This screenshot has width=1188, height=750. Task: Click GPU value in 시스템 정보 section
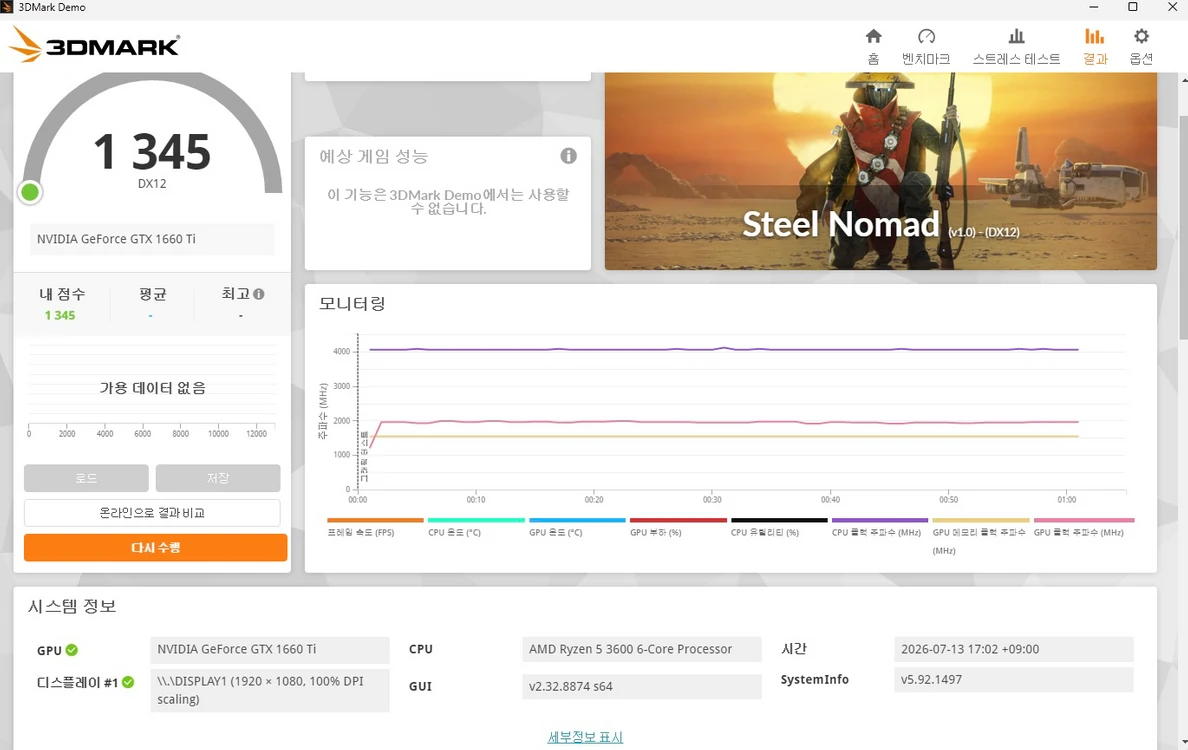[270, 649]
